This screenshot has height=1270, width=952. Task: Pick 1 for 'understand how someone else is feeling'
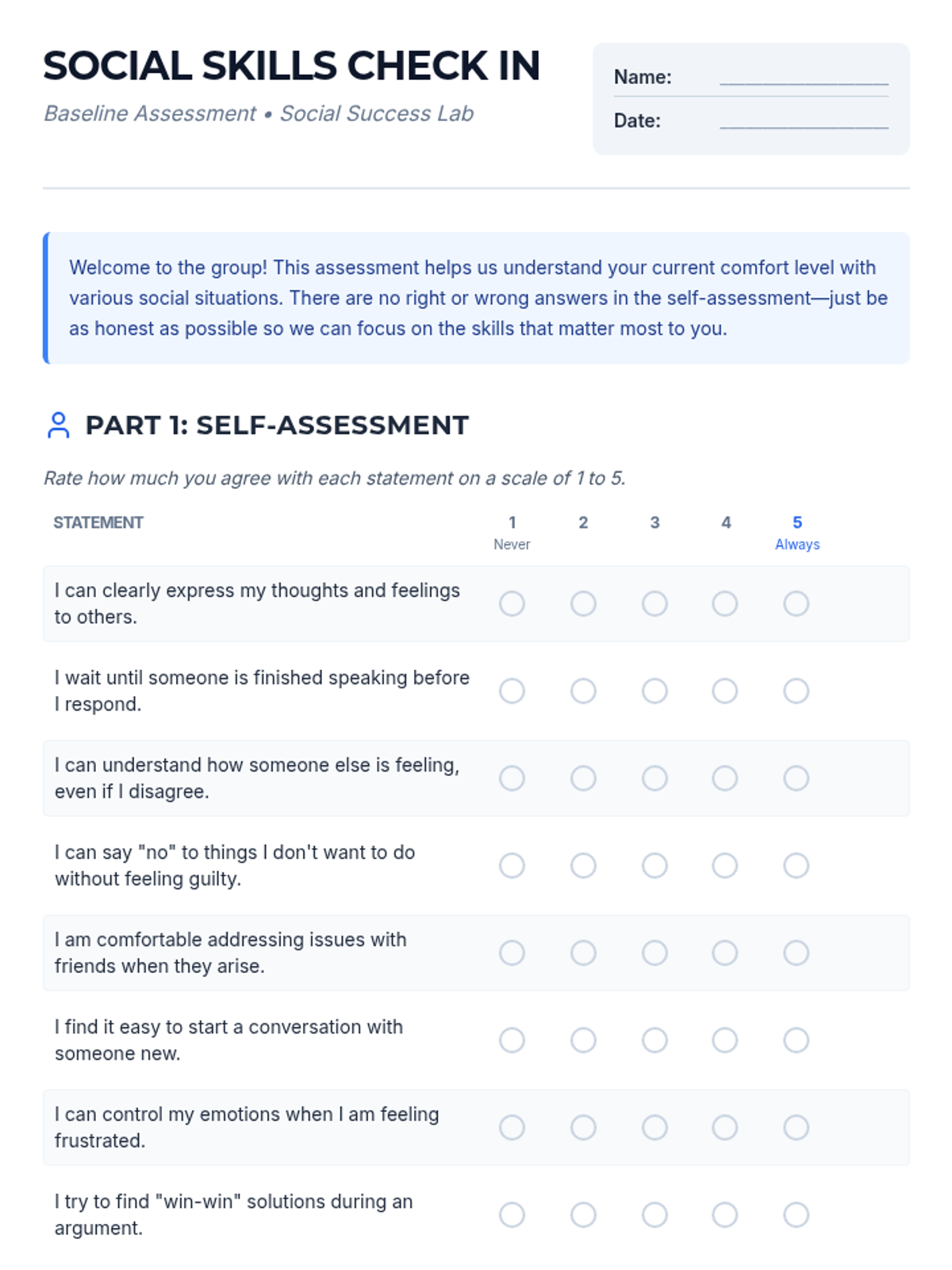[x=512, y=779]
